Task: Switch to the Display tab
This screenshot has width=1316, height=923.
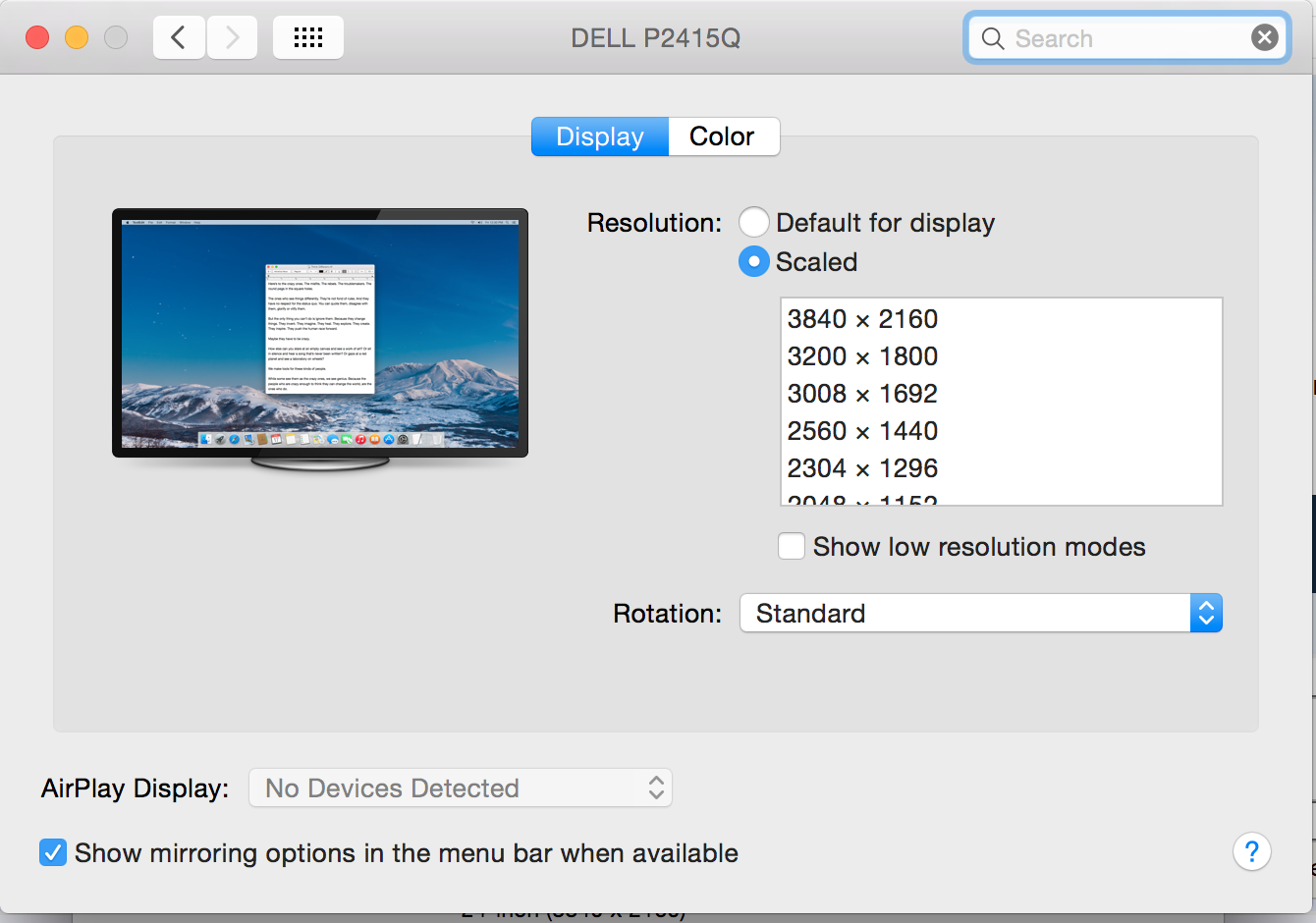Action: tap(600, 136)
